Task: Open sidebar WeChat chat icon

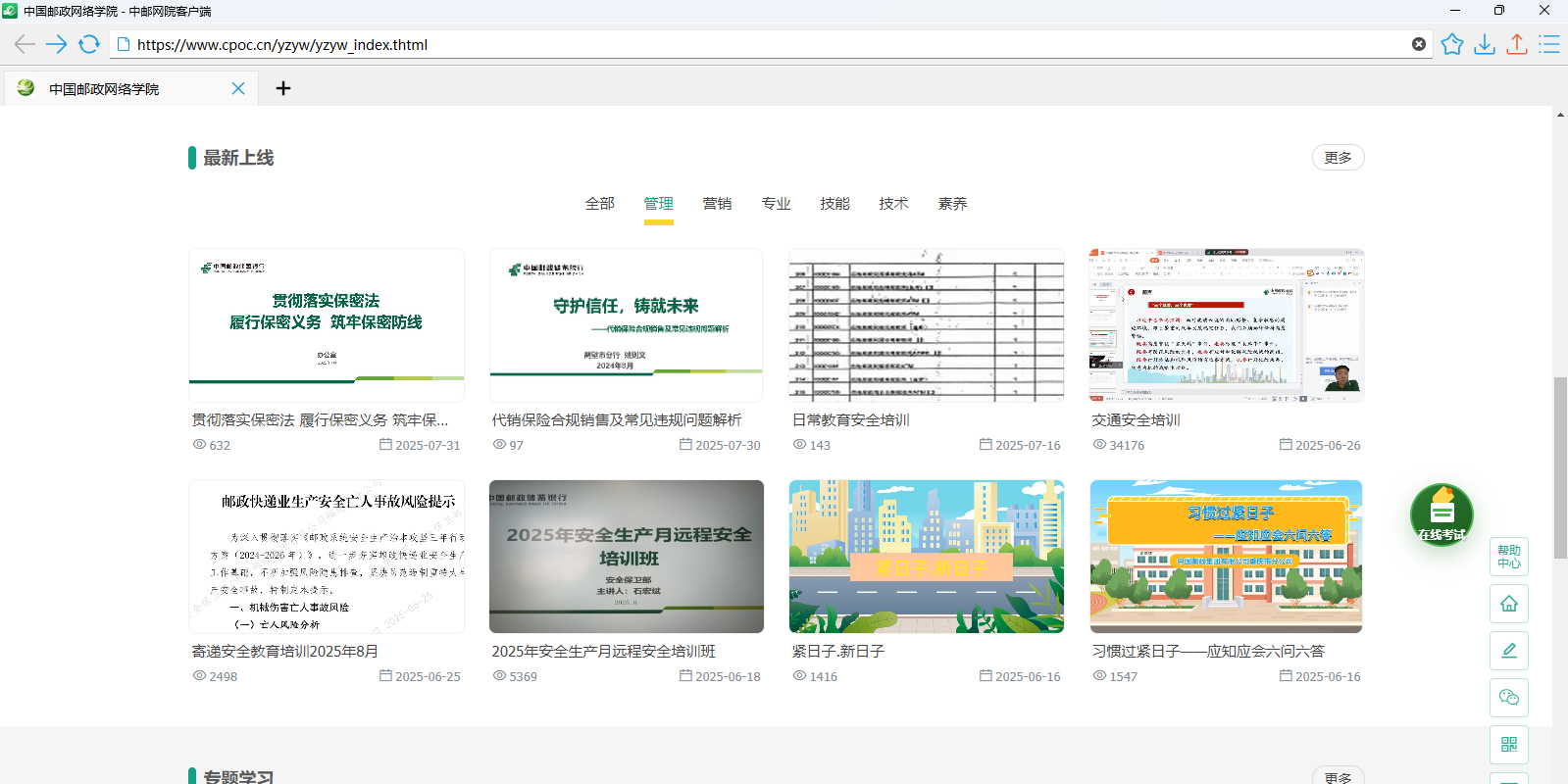Action: (x=1509, y=698)
